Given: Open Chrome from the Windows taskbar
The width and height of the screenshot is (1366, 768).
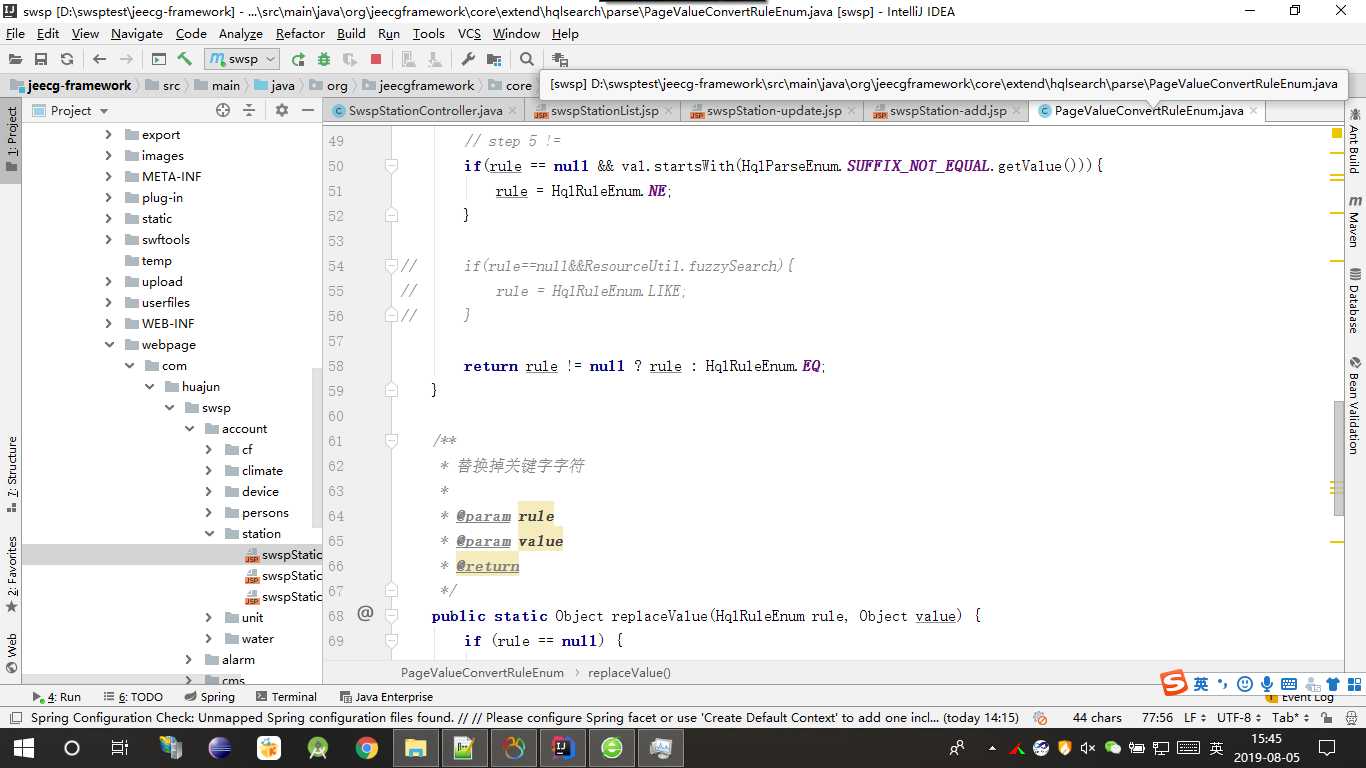Looking at the screenshot, I should (x=367, y=747).
